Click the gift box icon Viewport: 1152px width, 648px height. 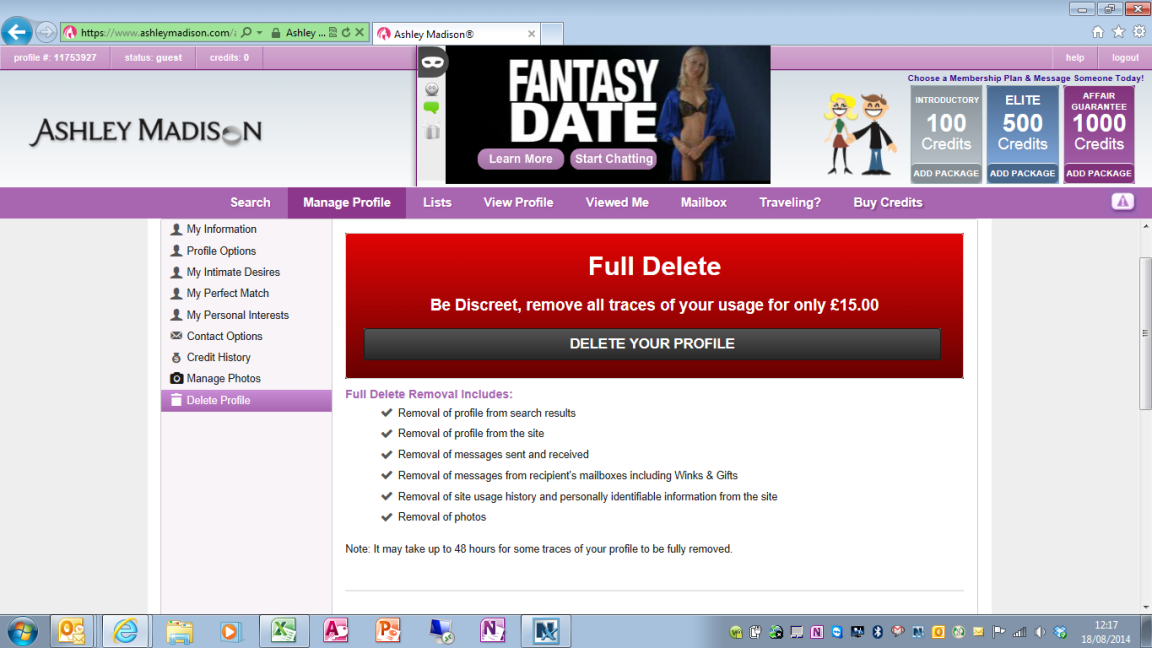pyautogui.click(x=432, y=131)
